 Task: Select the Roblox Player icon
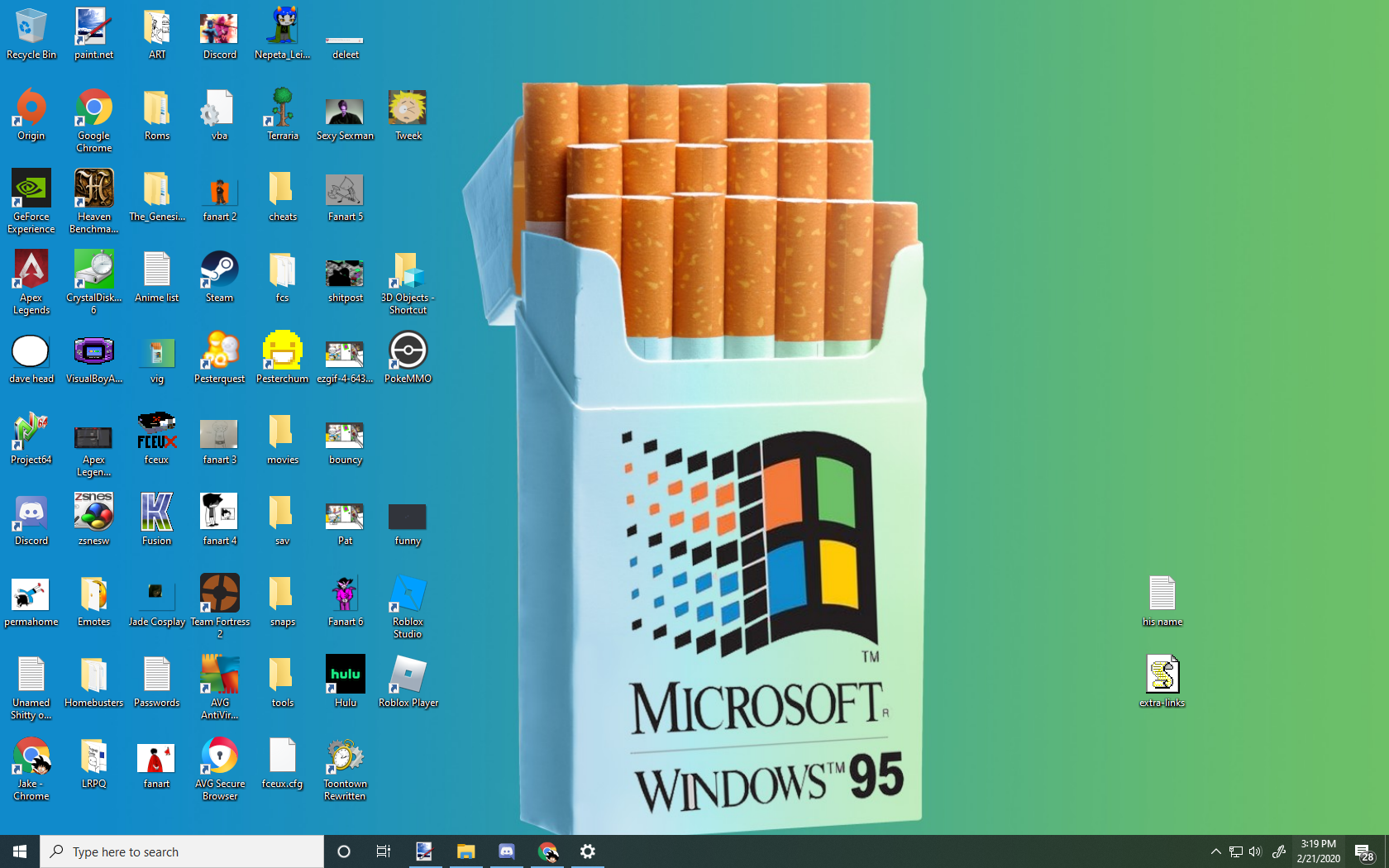[408, 682]
